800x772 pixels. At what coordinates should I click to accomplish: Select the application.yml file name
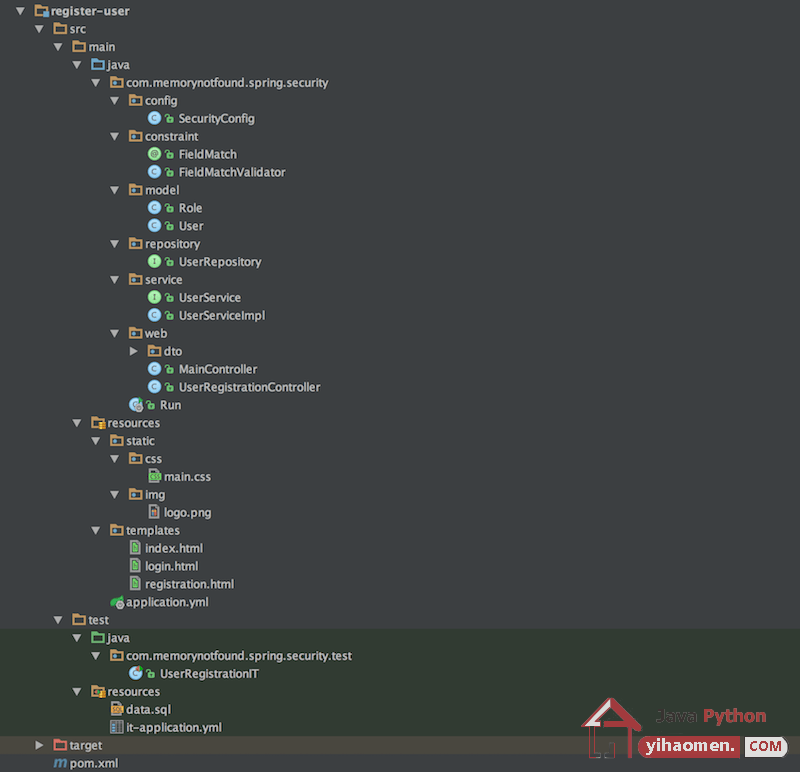(167, 603)
